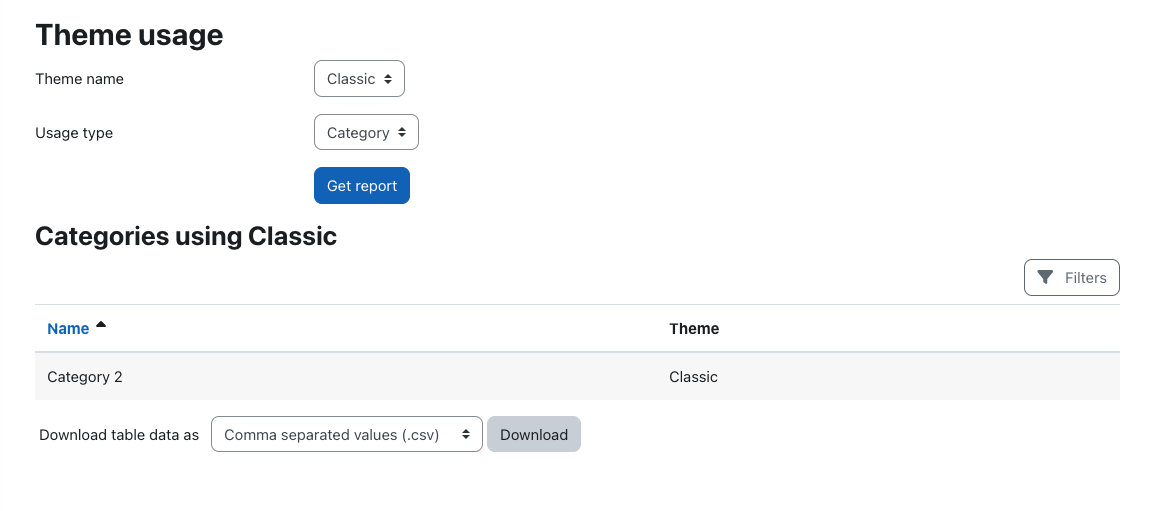Click the Theme usage page heading
This screenshot has height=511, width=1165.
[129, 35]
